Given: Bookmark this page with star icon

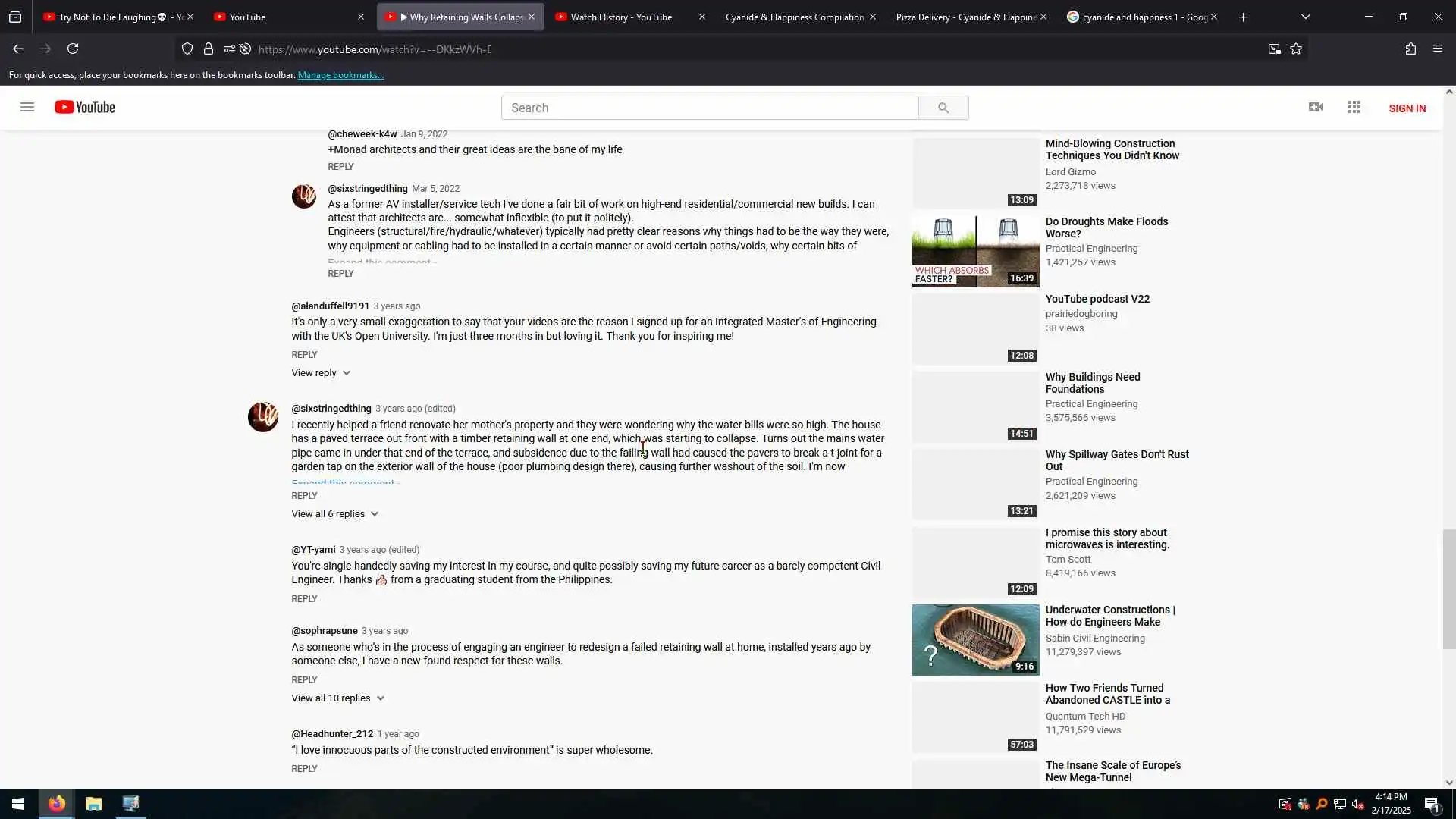Looking at the screenshot, I should [1296, 49].
